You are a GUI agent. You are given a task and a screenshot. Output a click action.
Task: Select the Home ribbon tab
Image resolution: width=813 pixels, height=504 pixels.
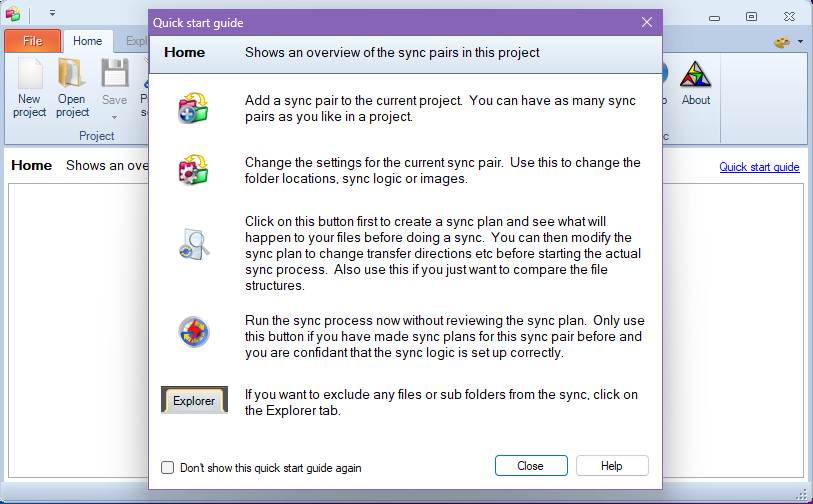coord(87,41)
